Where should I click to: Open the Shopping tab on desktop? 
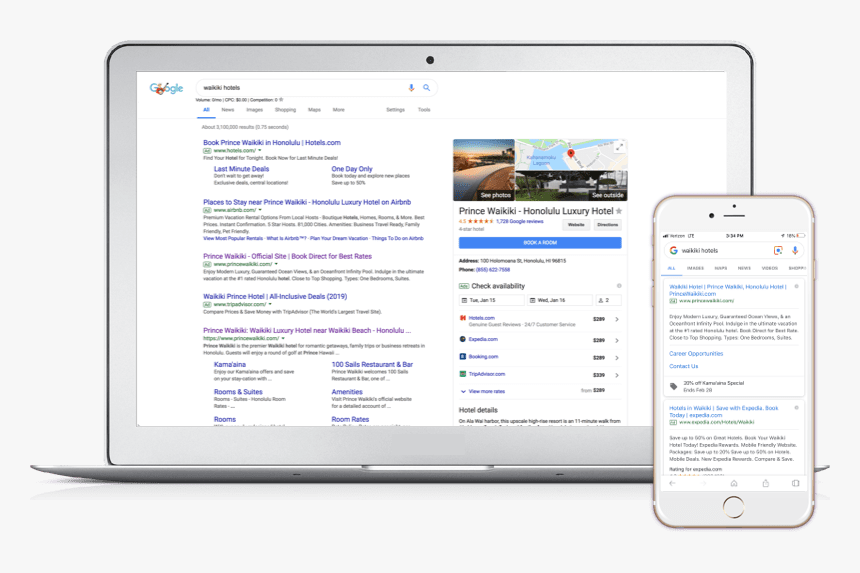(x=285, y=110)
